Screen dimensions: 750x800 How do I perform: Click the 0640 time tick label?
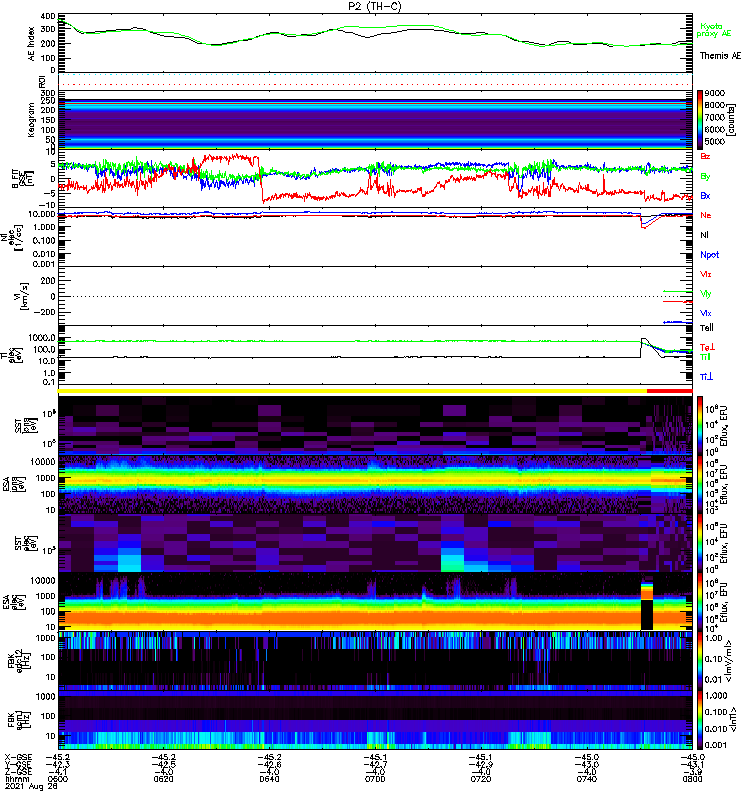point(269,779)
